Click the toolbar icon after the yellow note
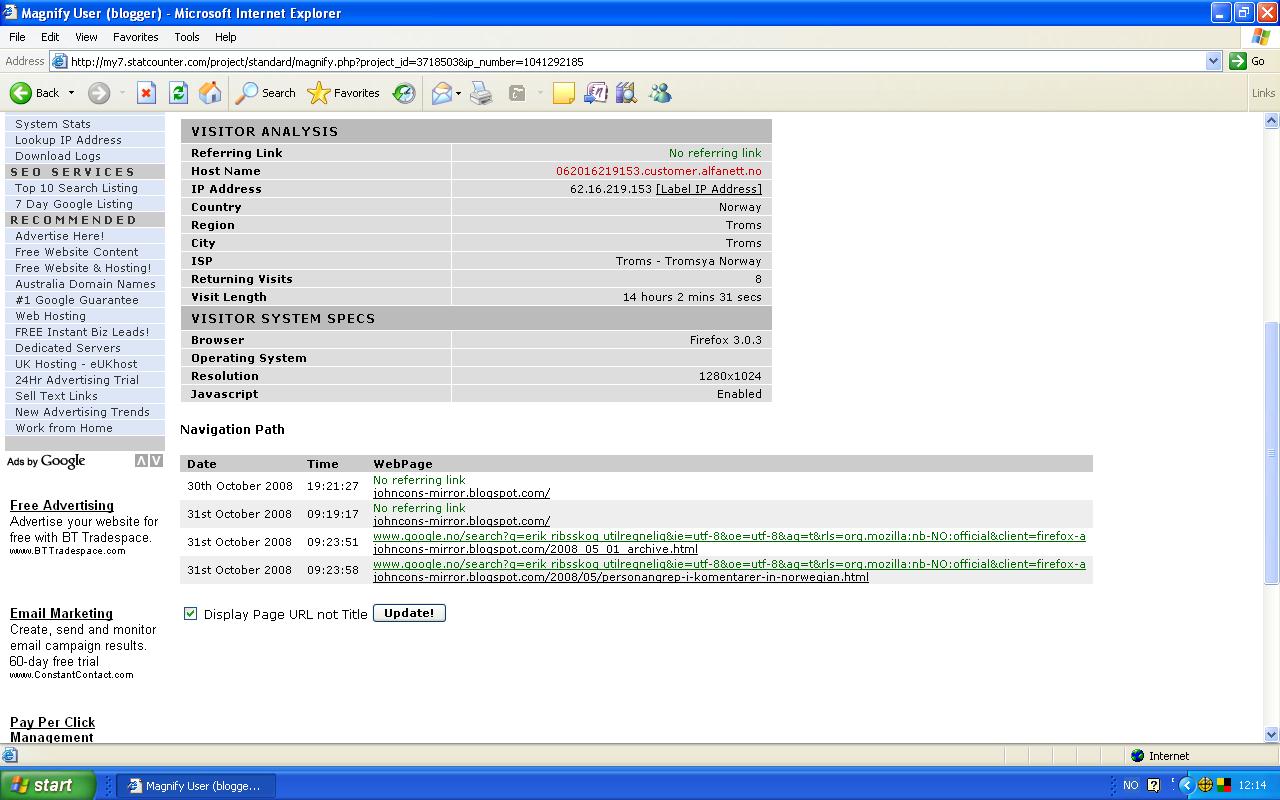 click(595, 93)
